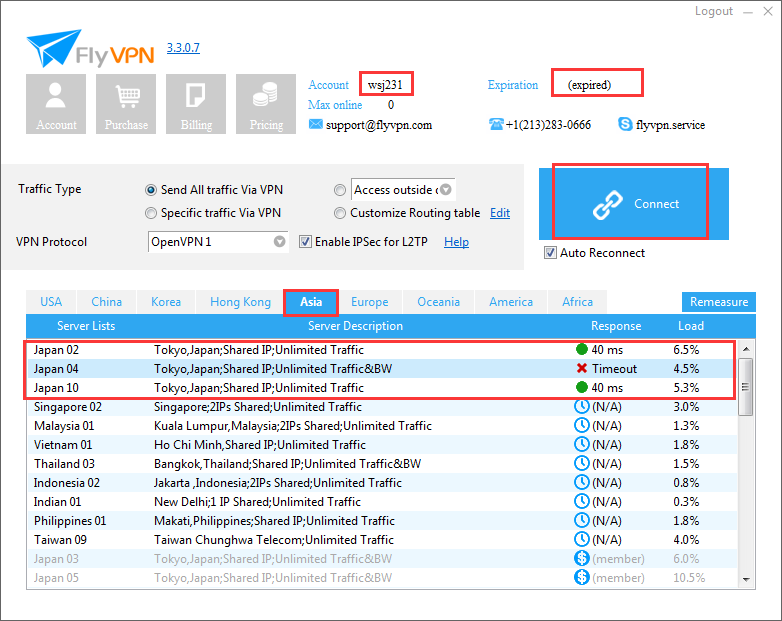This screenshot has height=621, width=782.
Task: Click the Skype flyvpn.service icon
Action: (x=625, y=124)
